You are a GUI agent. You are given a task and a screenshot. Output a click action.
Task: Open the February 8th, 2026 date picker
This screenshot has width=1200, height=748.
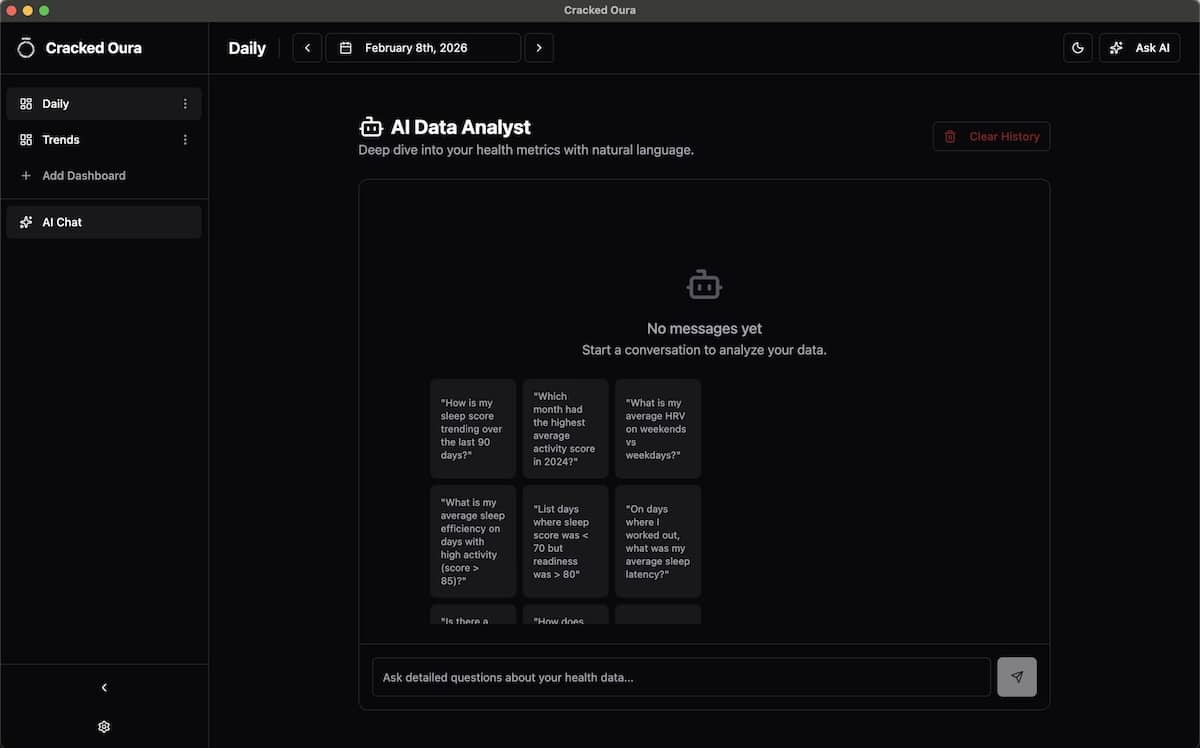pos(422,48)
